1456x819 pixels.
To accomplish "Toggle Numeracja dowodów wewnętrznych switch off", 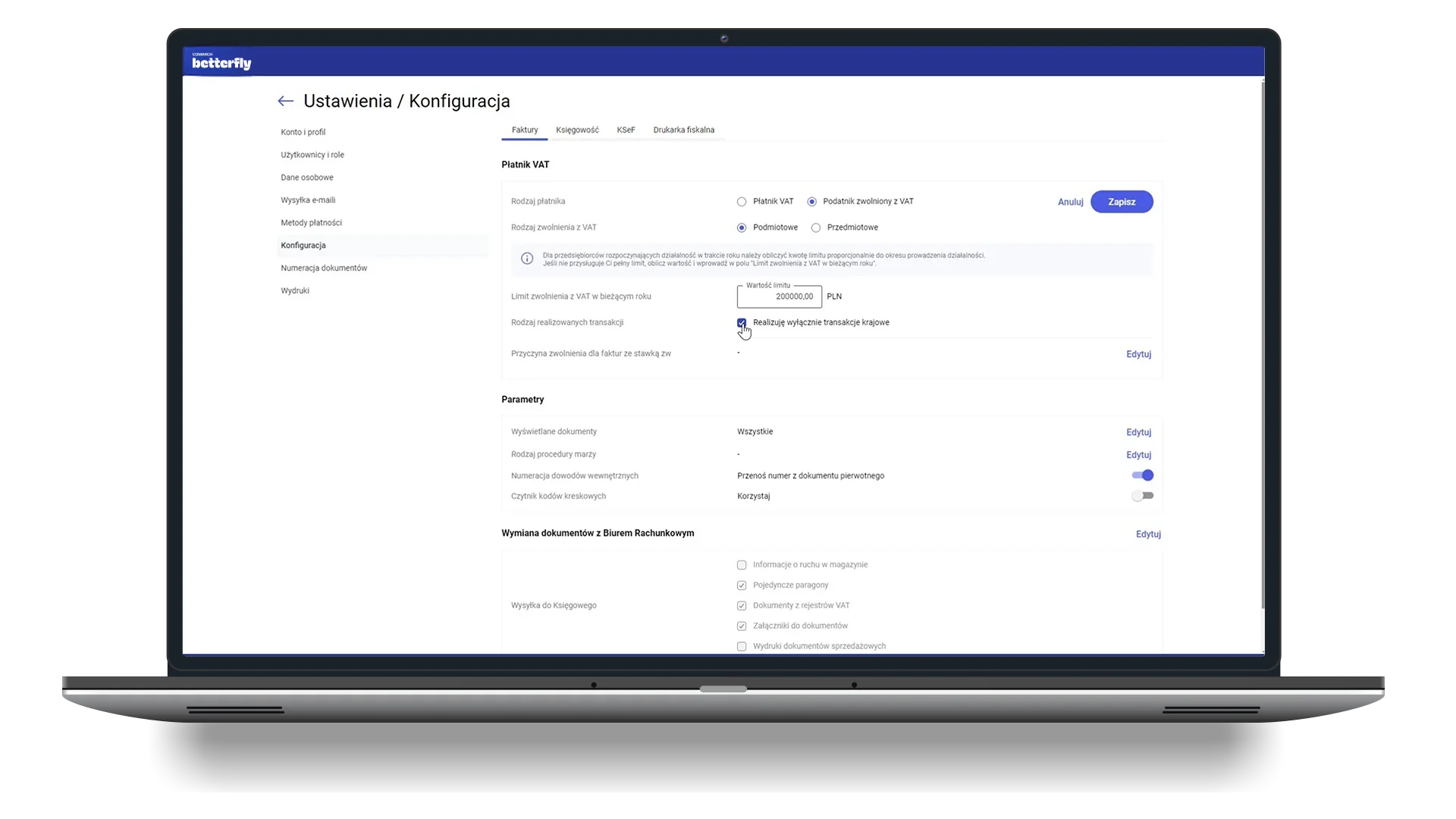I will pos(1142,475).
